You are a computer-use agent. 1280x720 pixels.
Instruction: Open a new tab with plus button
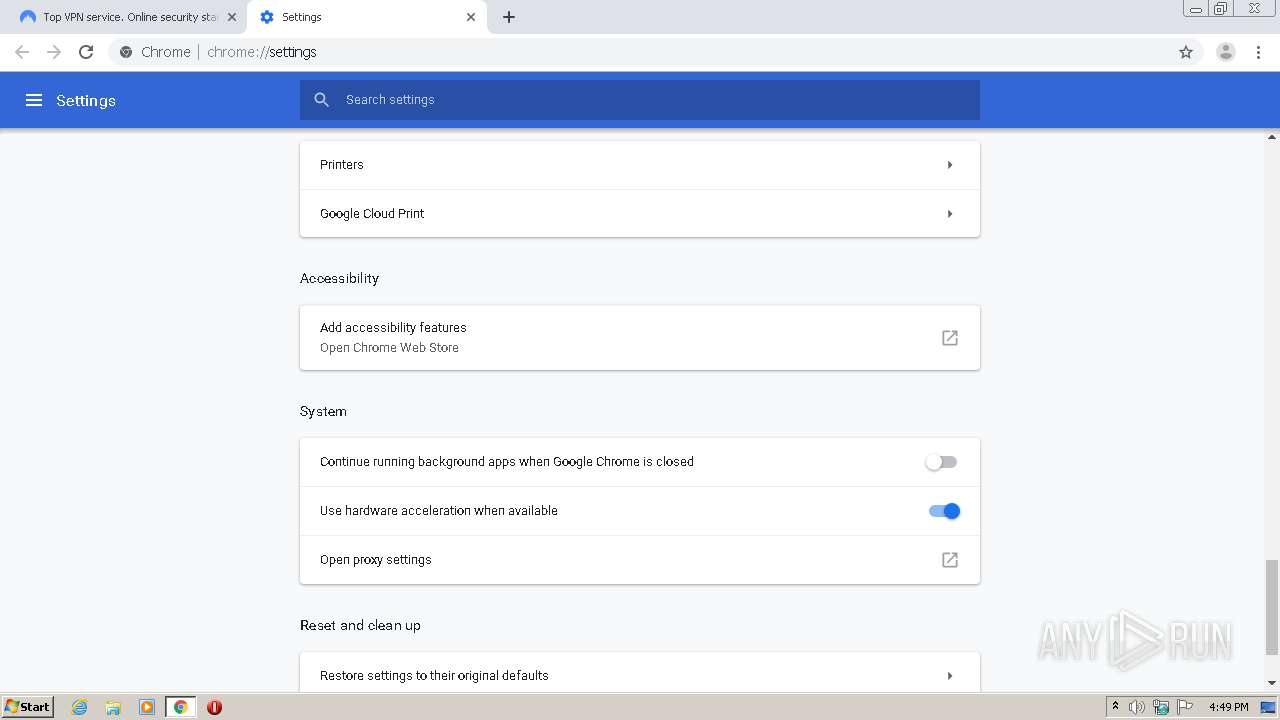[x=509, y=17]
